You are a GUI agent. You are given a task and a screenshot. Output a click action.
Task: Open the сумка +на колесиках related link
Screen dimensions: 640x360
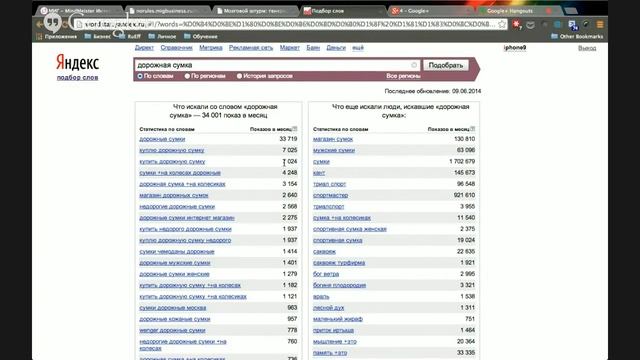pyautogui.click(x=342, y=218)
